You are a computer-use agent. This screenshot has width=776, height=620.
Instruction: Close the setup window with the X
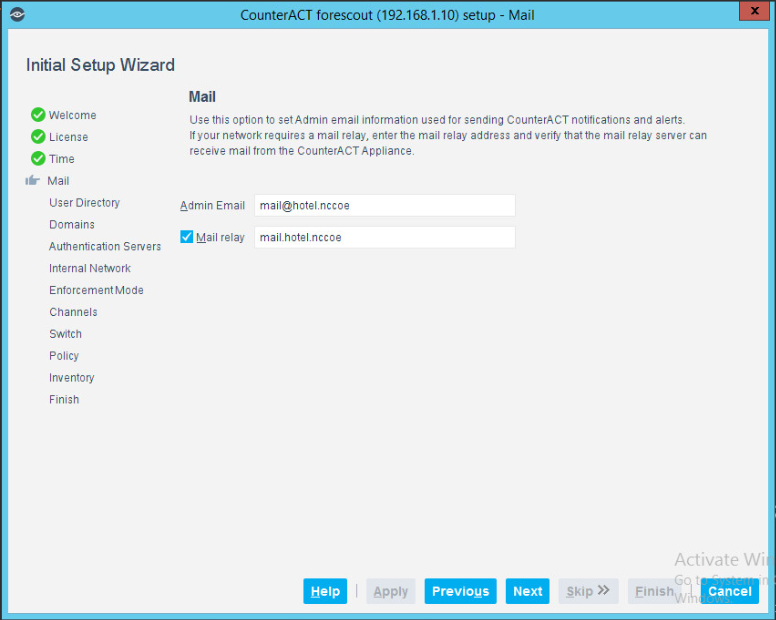[755, 10]
